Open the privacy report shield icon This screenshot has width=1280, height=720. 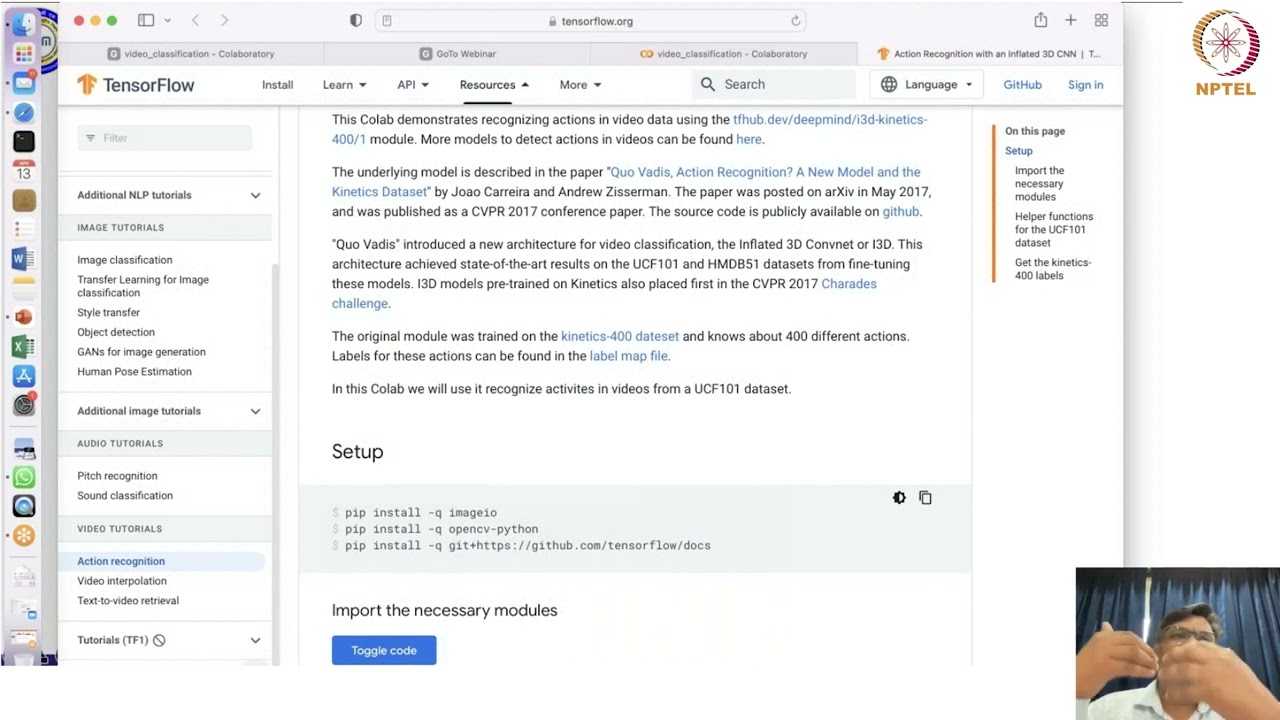(356, 20)
